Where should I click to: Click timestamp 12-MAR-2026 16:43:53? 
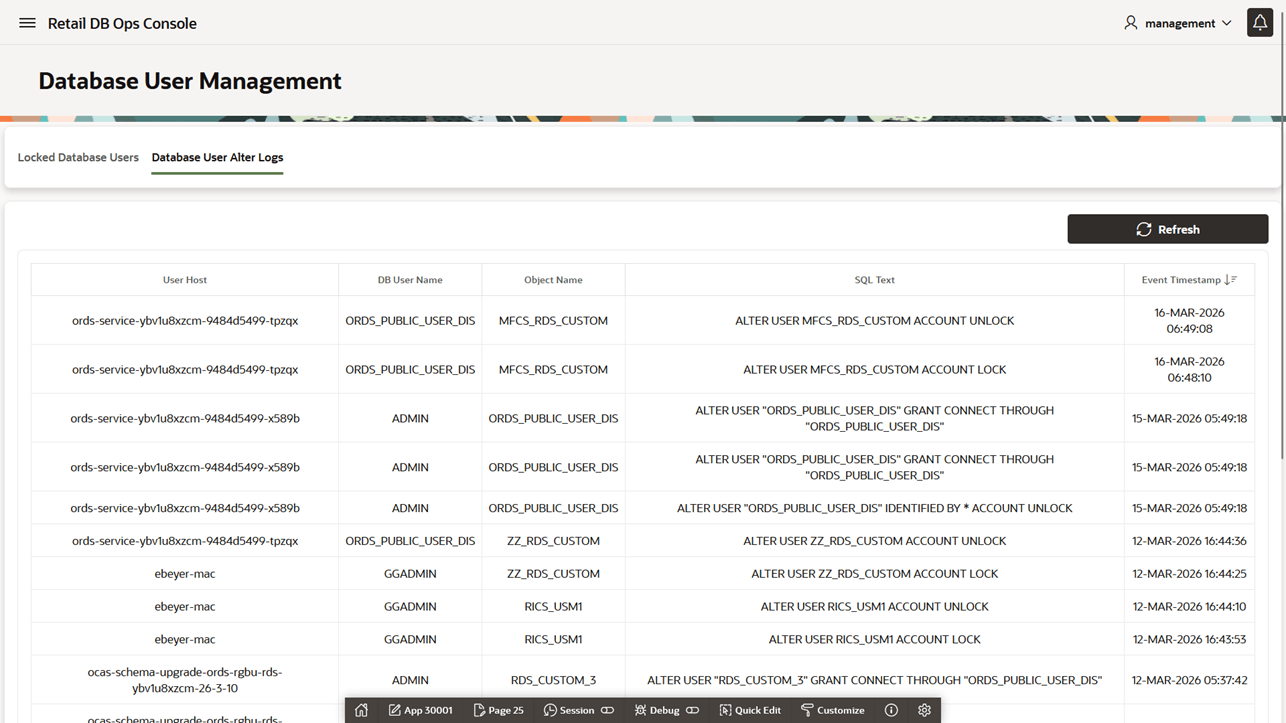pyautogui.click(x=1189, y=639)
